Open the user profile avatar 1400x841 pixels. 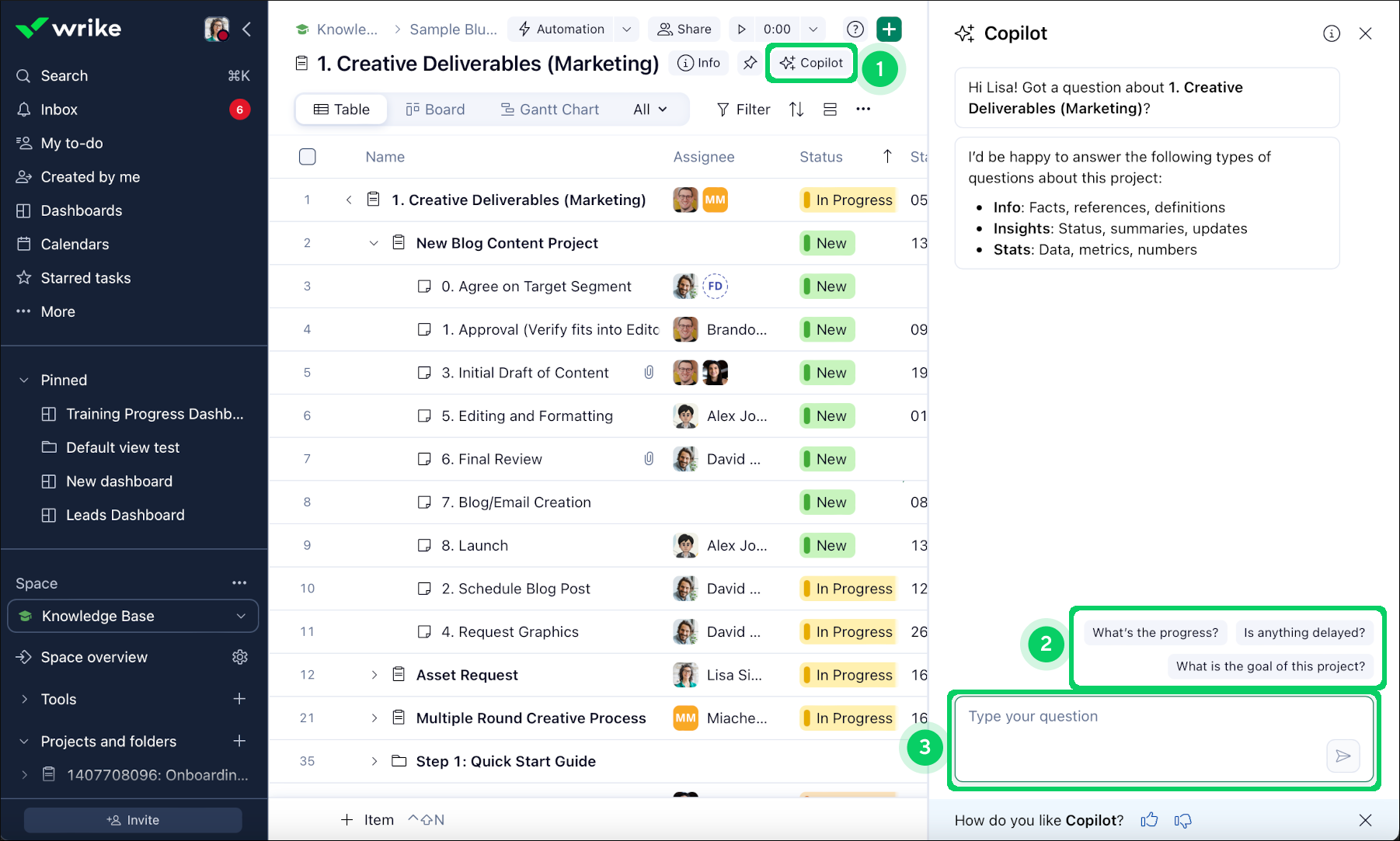tap(217, 29)
